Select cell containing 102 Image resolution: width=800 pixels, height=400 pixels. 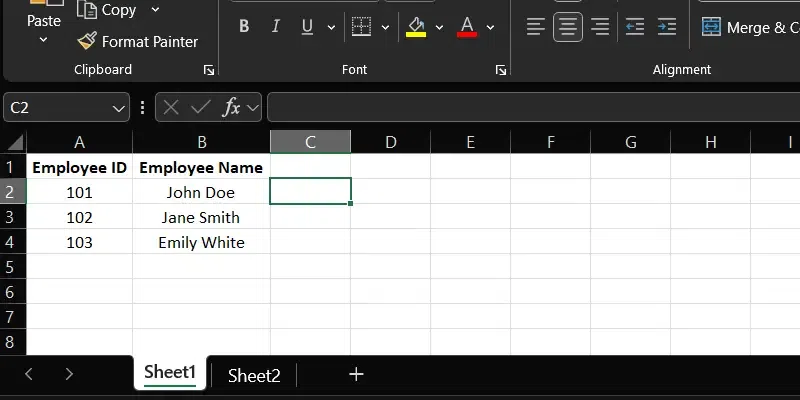80,217
